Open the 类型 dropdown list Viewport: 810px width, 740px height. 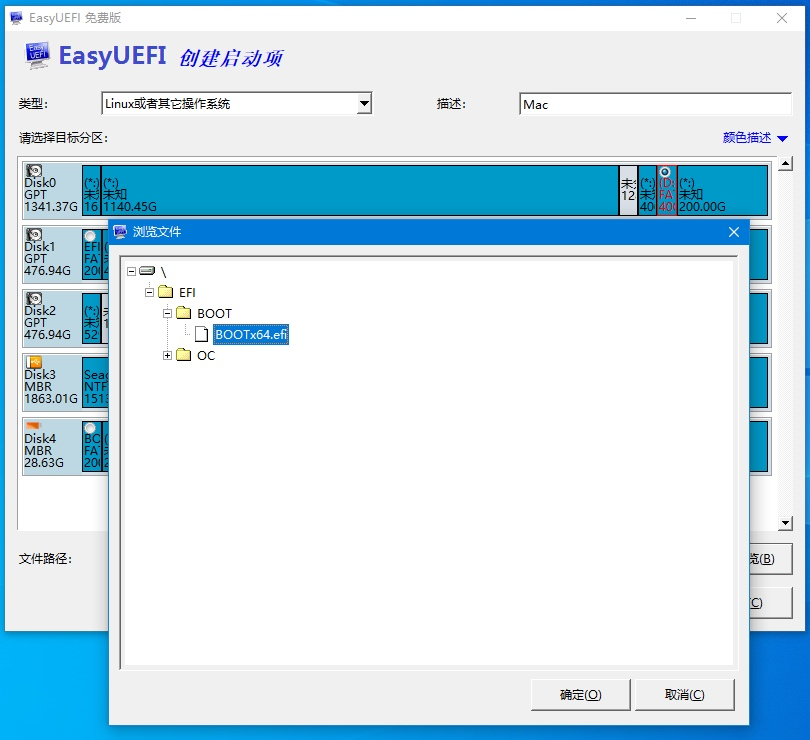364,103
